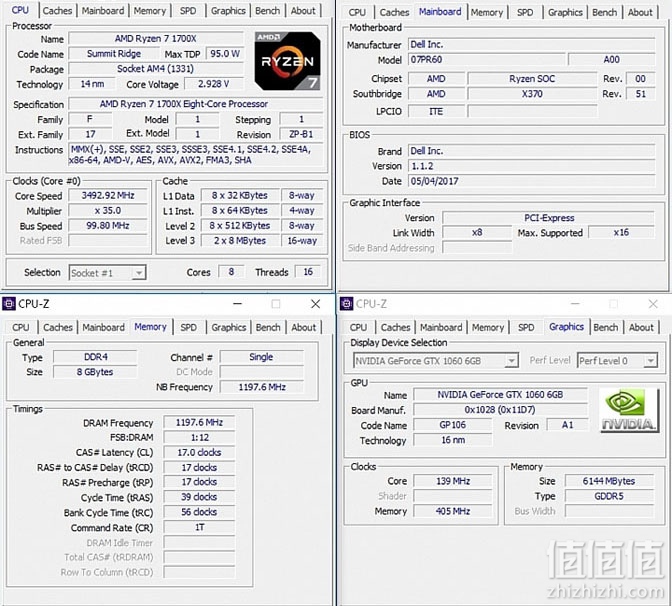Click the Bank Cycle Time value 56 clocks

[199, 512]
